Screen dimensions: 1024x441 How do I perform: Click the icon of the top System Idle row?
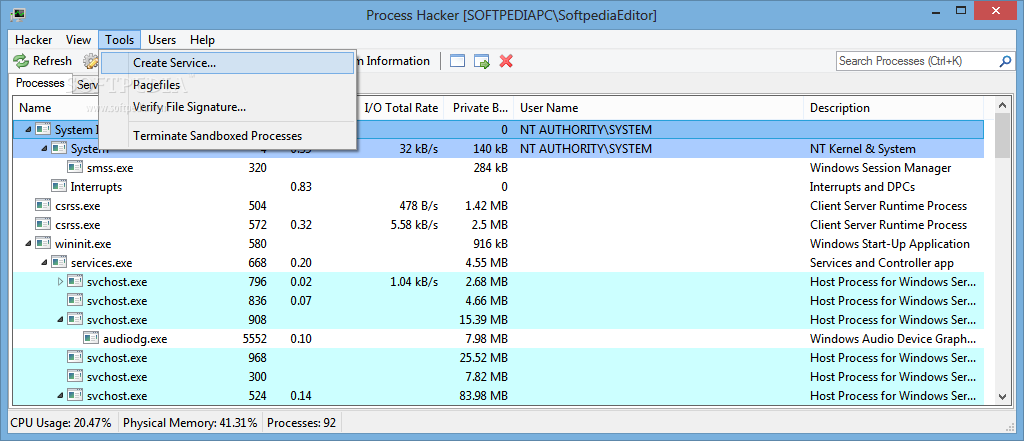[x=43, y=129]
